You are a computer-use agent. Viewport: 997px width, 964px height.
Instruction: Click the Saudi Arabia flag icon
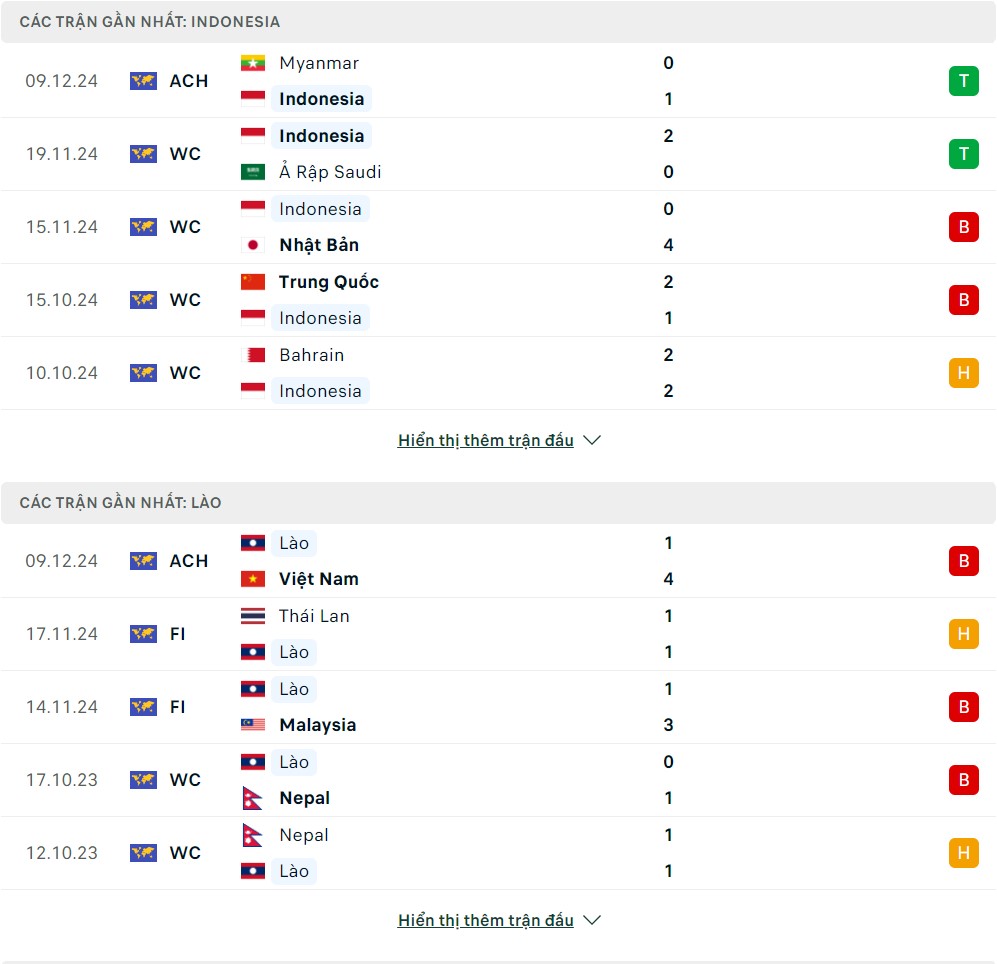pos(253,172)
